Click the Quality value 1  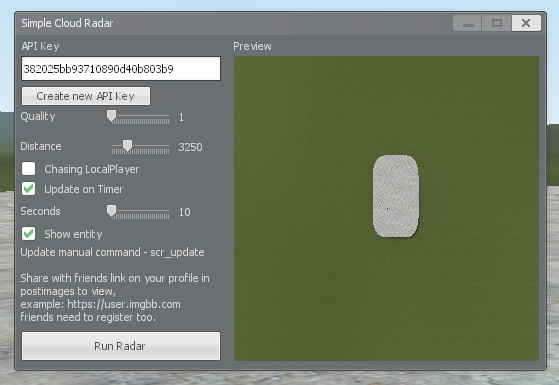pos(181,117)
